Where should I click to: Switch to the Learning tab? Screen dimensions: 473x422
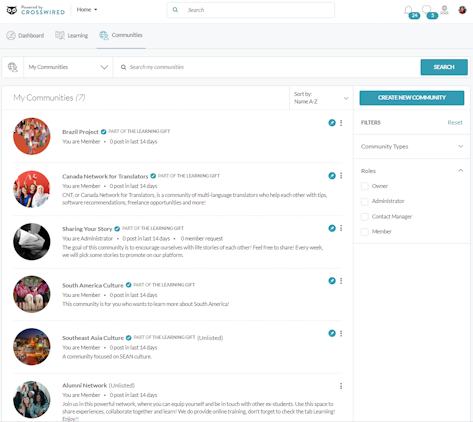coord(72,35)
